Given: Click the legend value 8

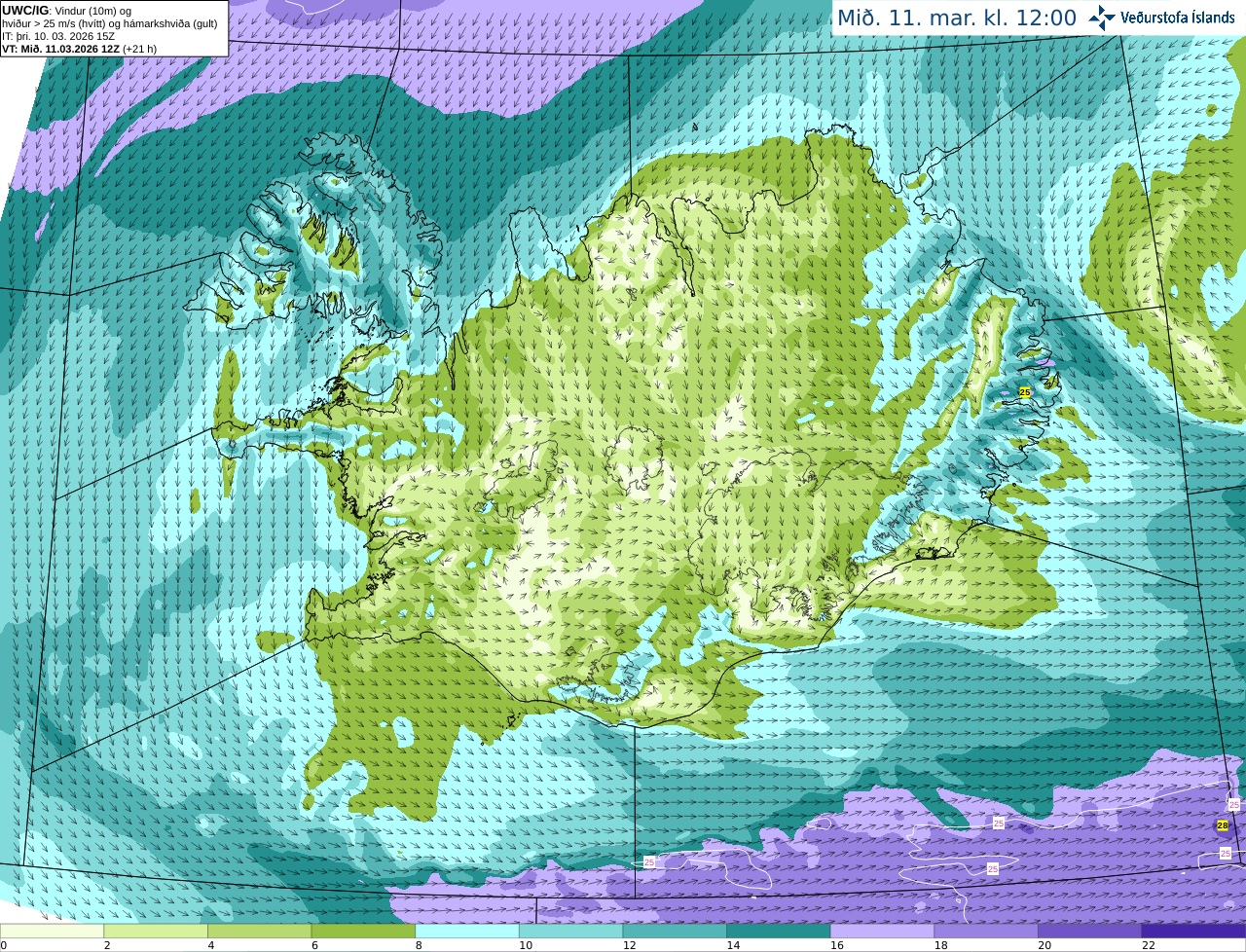Looking at the screenshot, I should (419, 945).
